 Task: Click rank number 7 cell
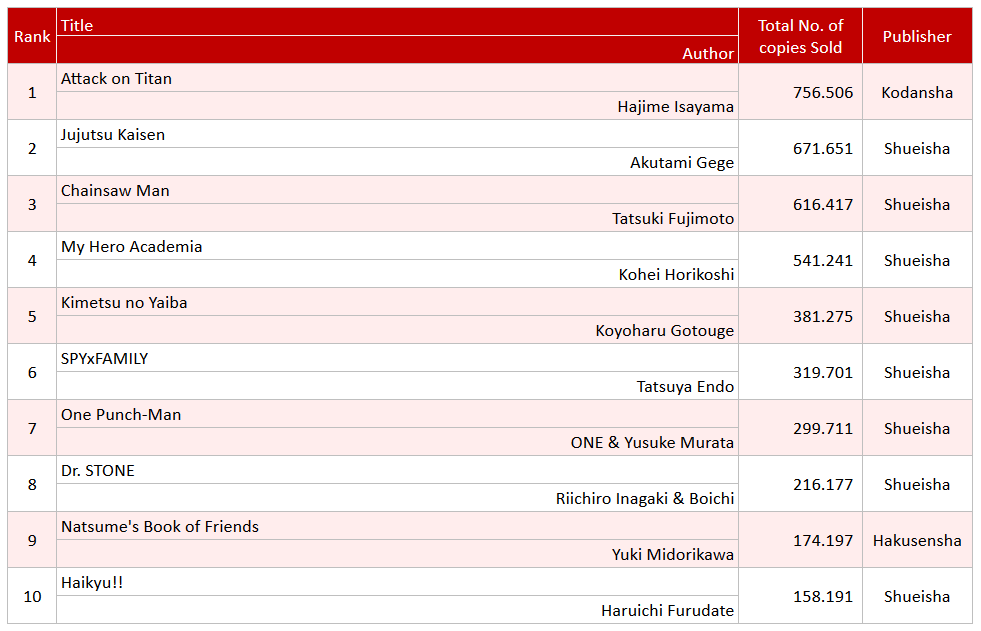tap(32, 428)
